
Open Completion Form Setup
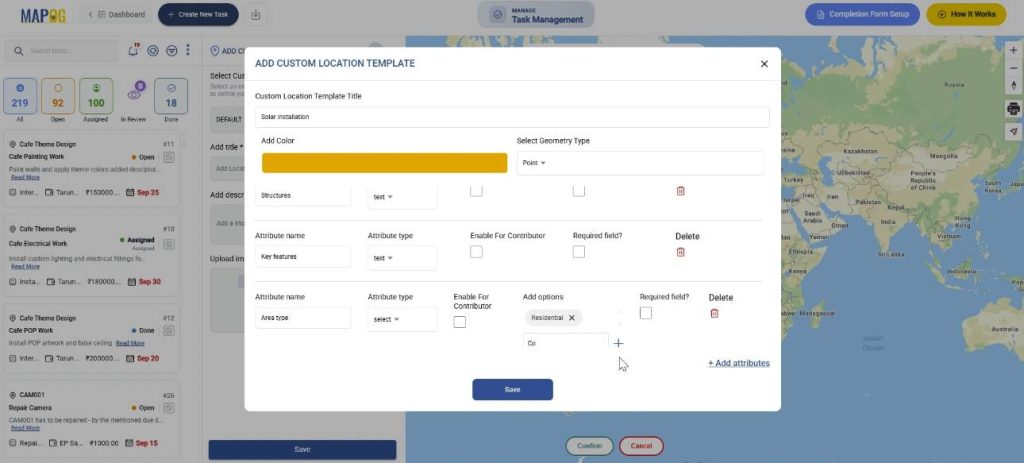[862, 14]
